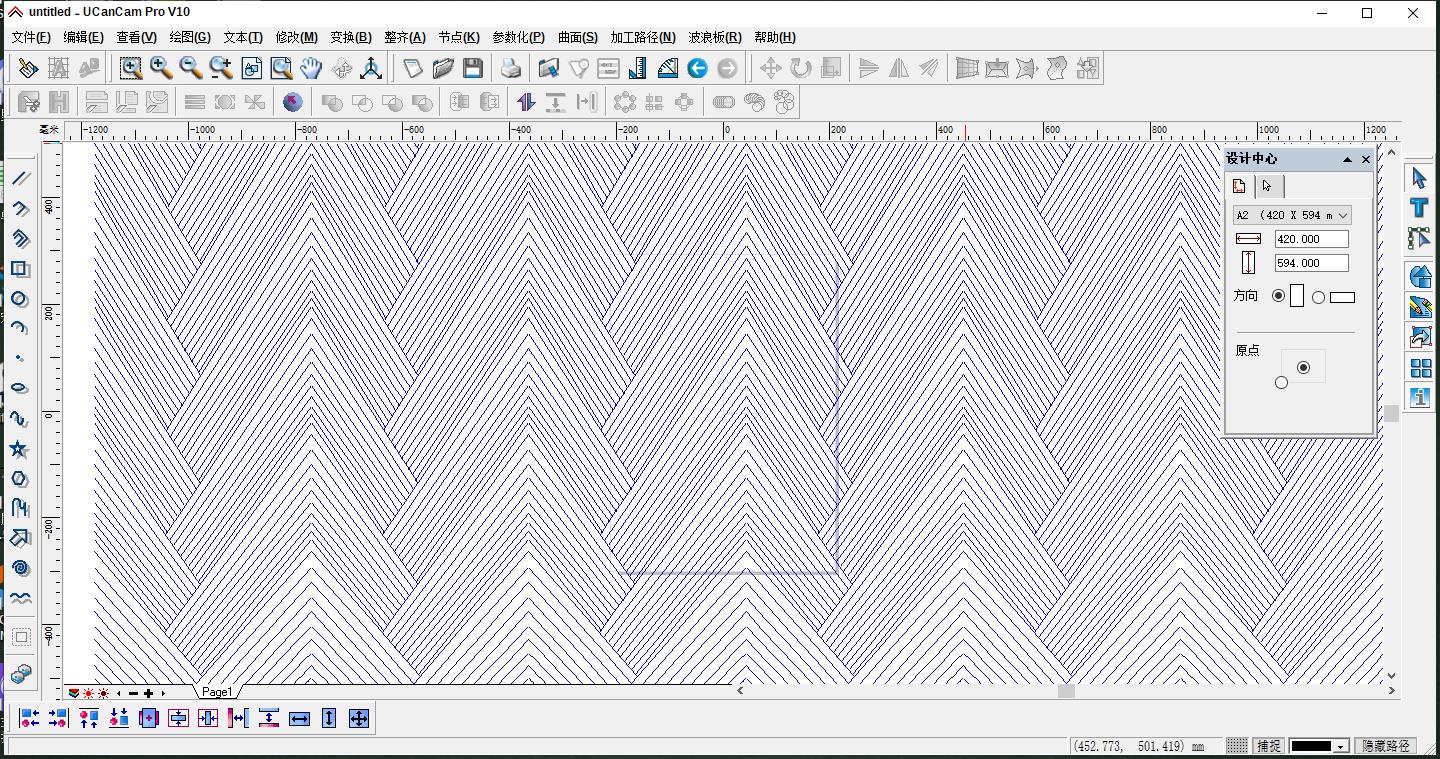1440x759 pixels.
Task: Click the align right icon
Action: coord(58,718)
